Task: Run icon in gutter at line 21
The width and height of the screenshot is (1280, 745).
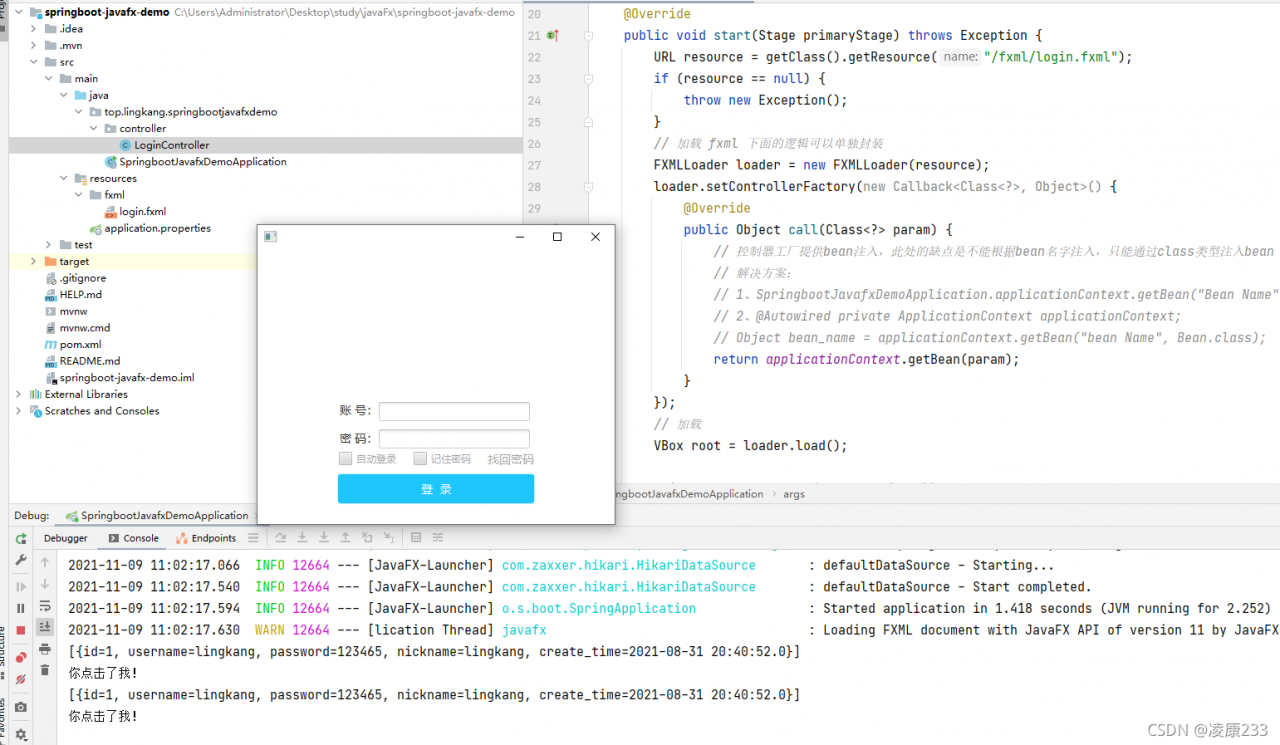Action: click(552, 36)
